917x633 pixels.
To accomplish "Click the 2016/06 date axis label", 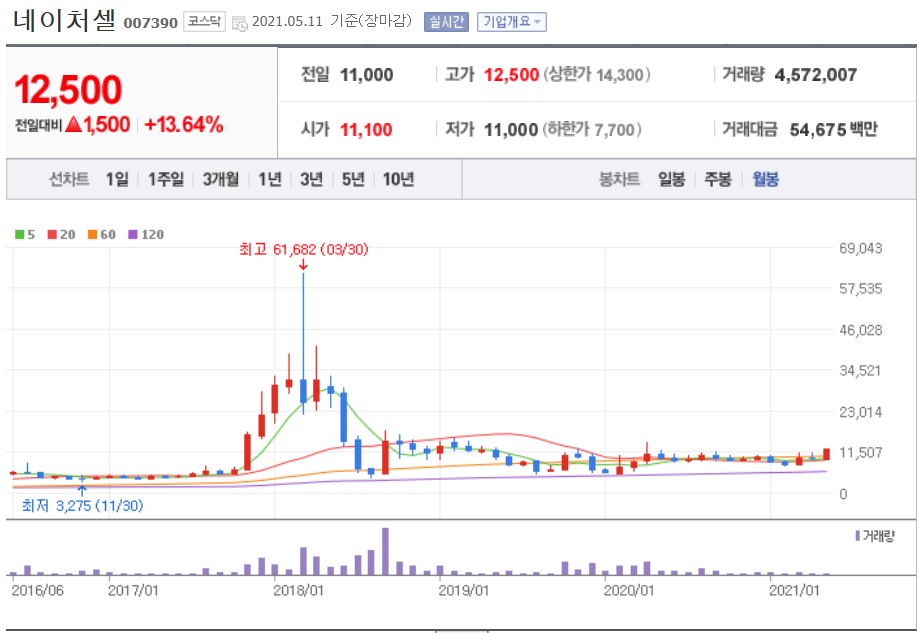I will [x=37, y=590].
